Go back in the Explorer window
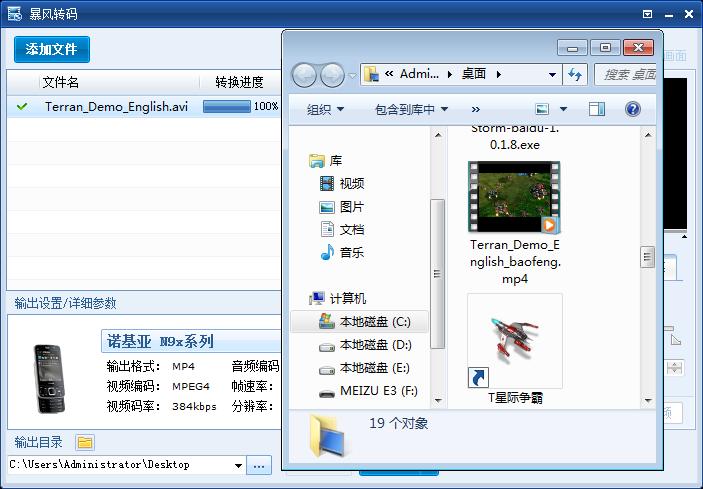 (x=305, y=75)
